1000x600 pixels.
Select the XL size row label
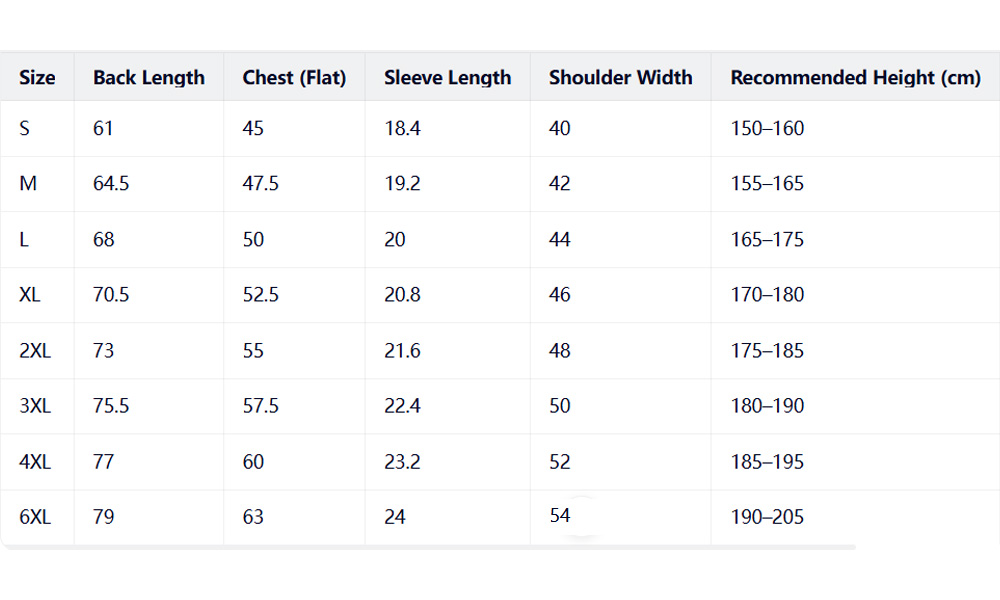(30, 295)
